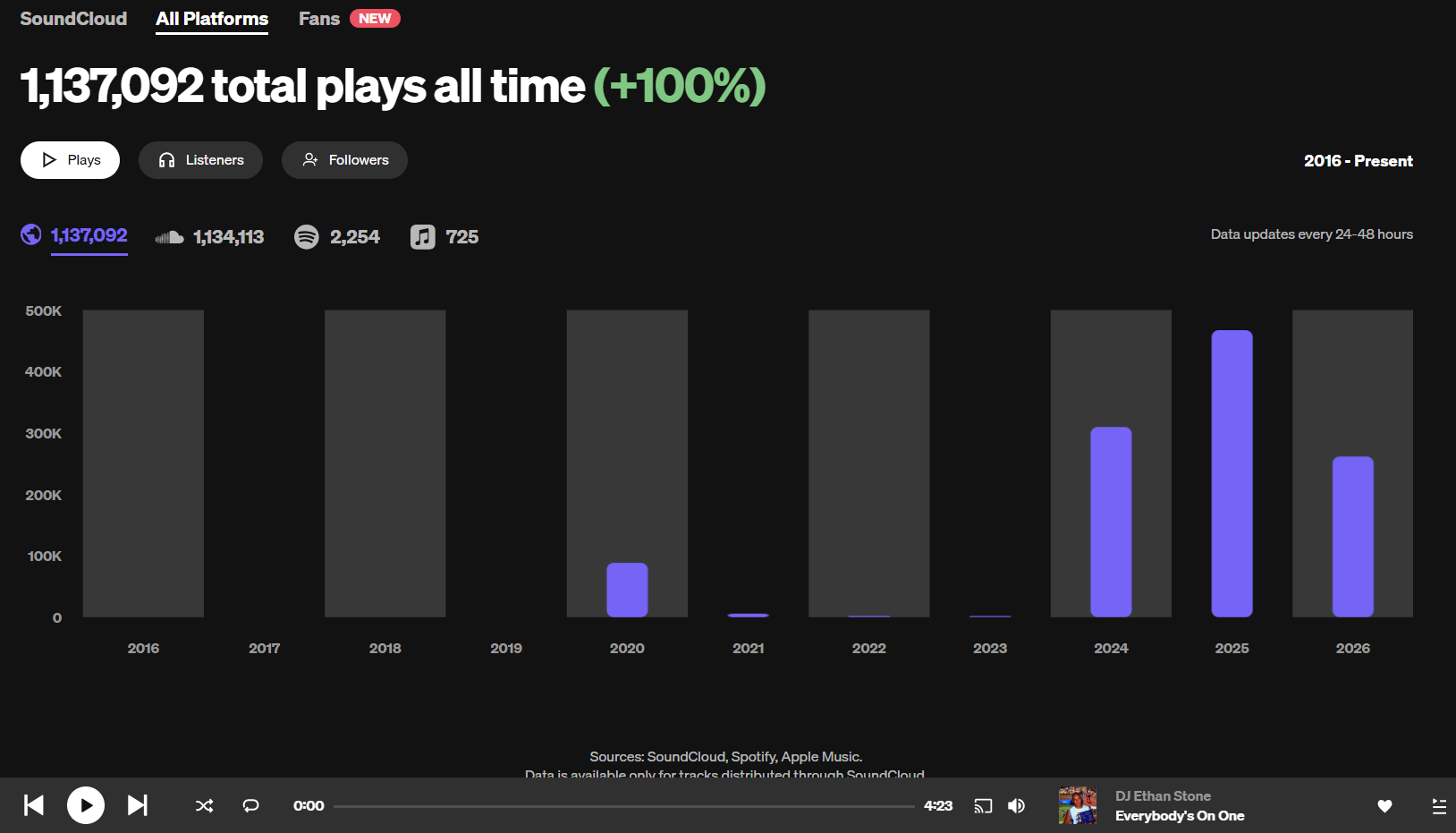Click the 2023 axis label

pos(990,648)
